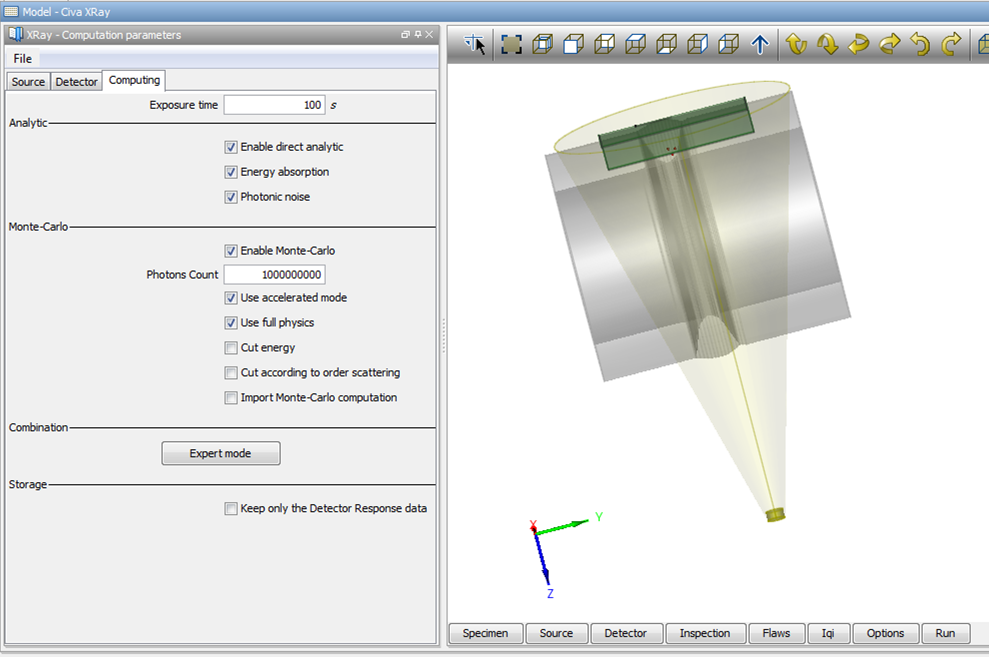Switch to the front-face cube view
Screen dimensions: 989x657
pyautogui.click(x=573, y=44)
